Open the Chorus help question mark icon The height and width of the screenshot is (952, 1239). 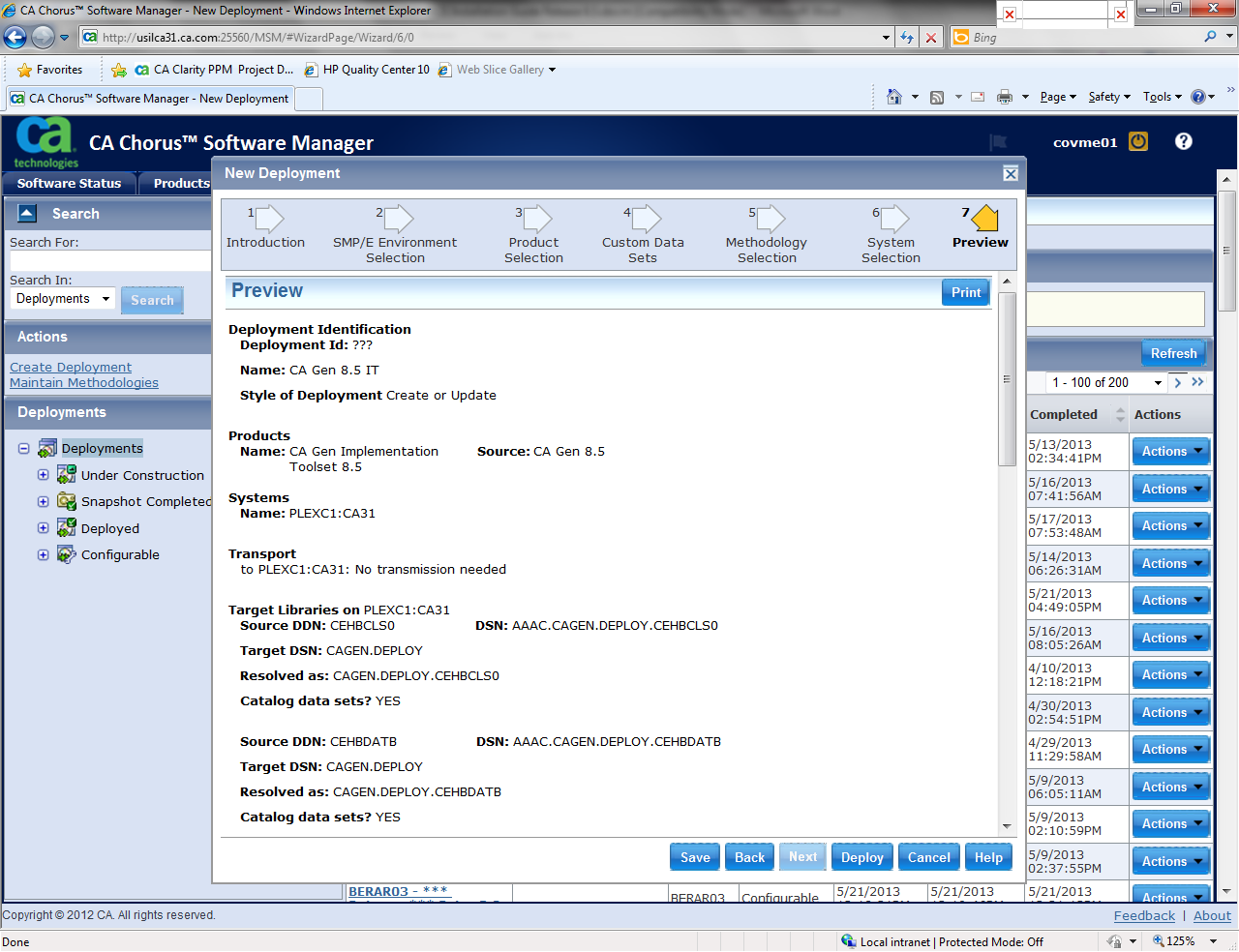tap(1184, 141)
